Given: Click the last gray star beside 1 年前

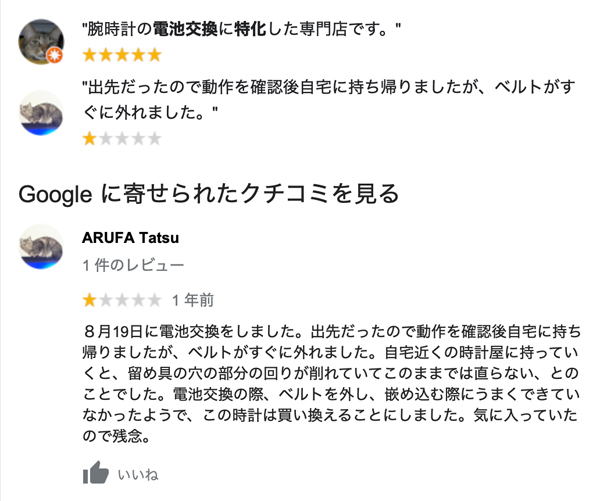Looking at the screenshot, I should pyautogui.click(x=153, y=300).
